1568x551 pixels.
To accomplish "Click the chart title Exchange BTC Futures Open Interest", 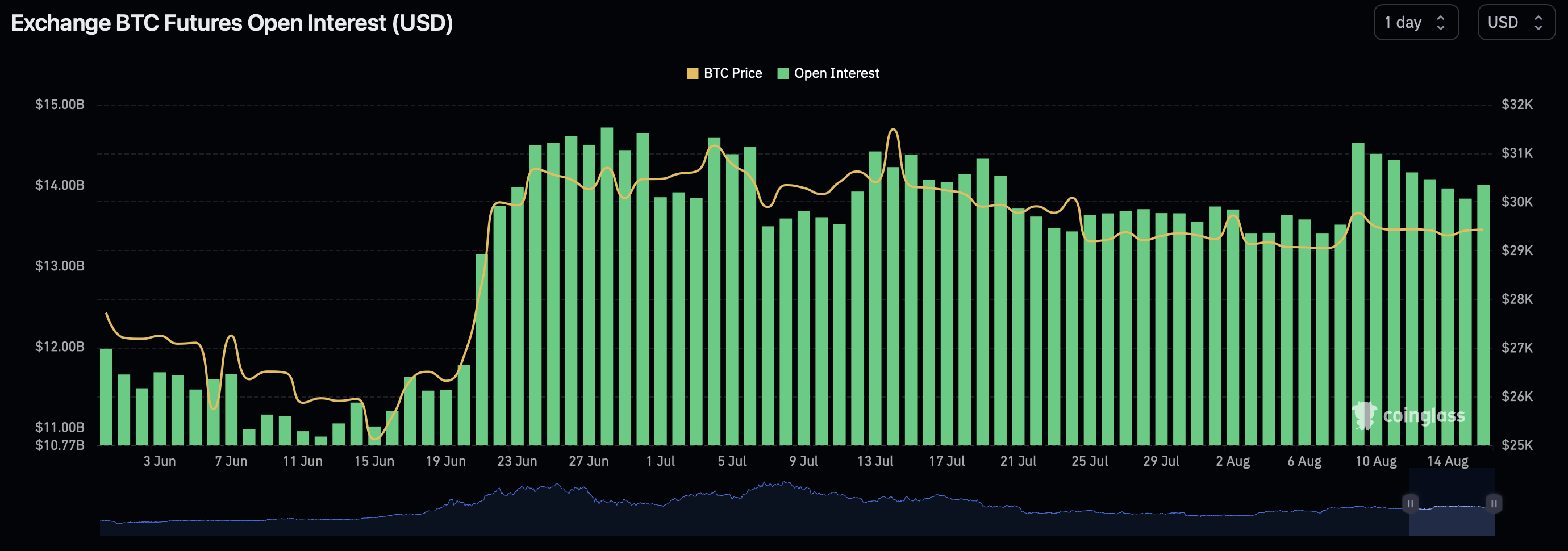I will pyautogui.click(x=232, y=23).
